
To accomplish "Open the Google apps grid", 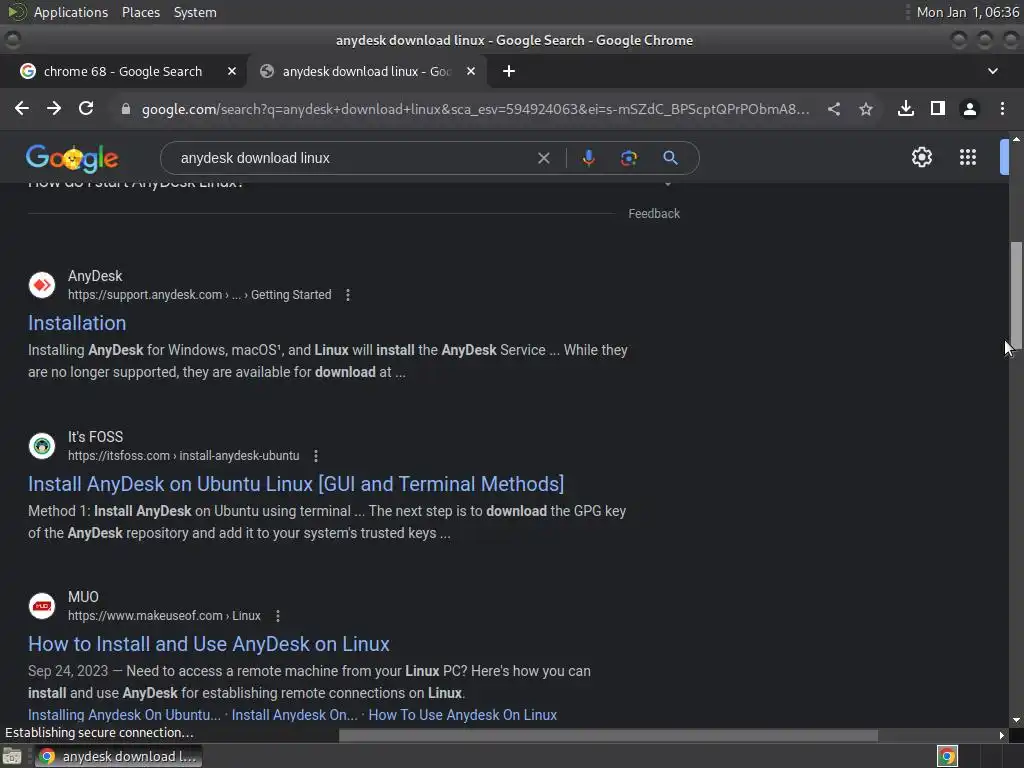I will pos(968,157).
